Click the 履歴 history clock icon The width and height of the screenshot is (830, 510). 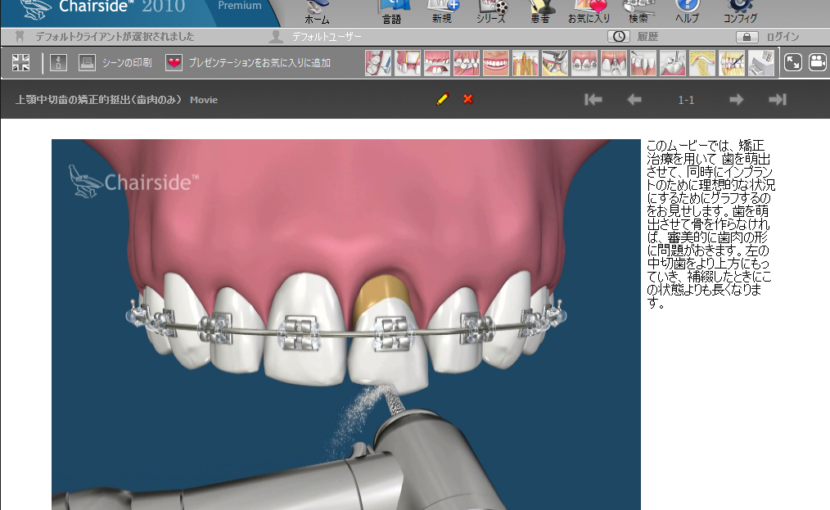pos(618,37)
